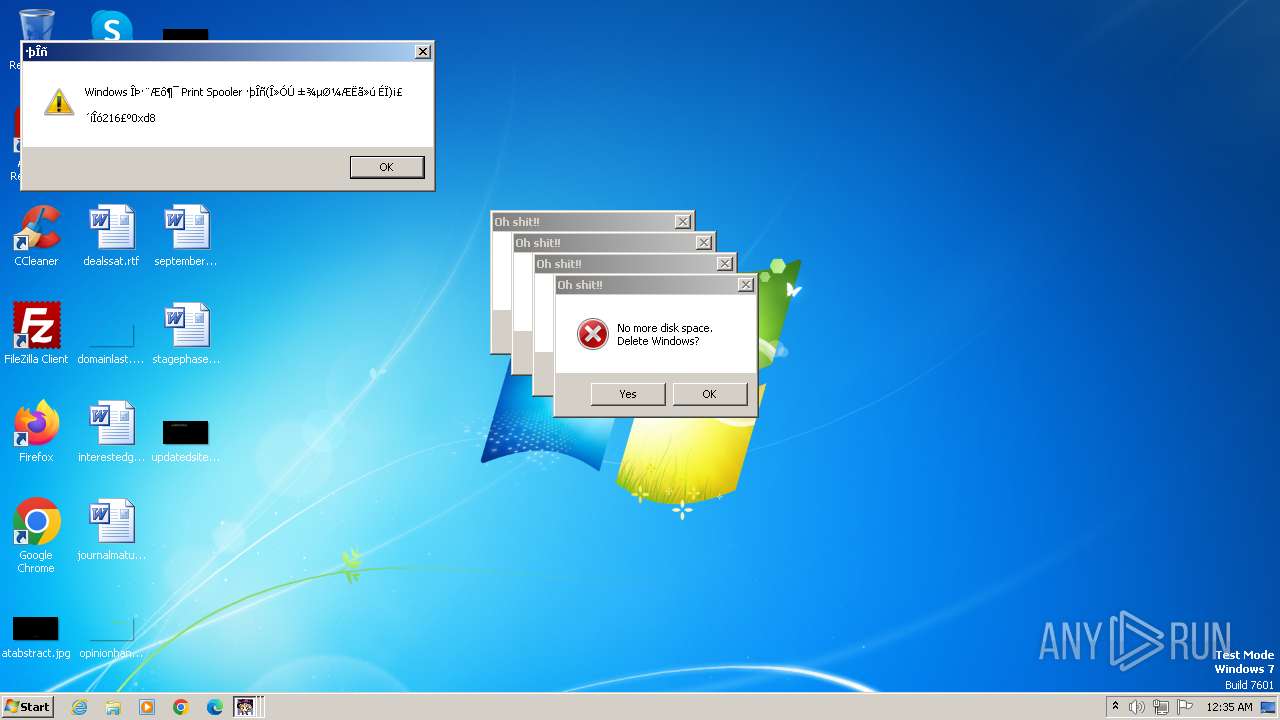1280x720 pixels.
Task: Launch Chrome from the taskbar
Action: tap(181, 707)
